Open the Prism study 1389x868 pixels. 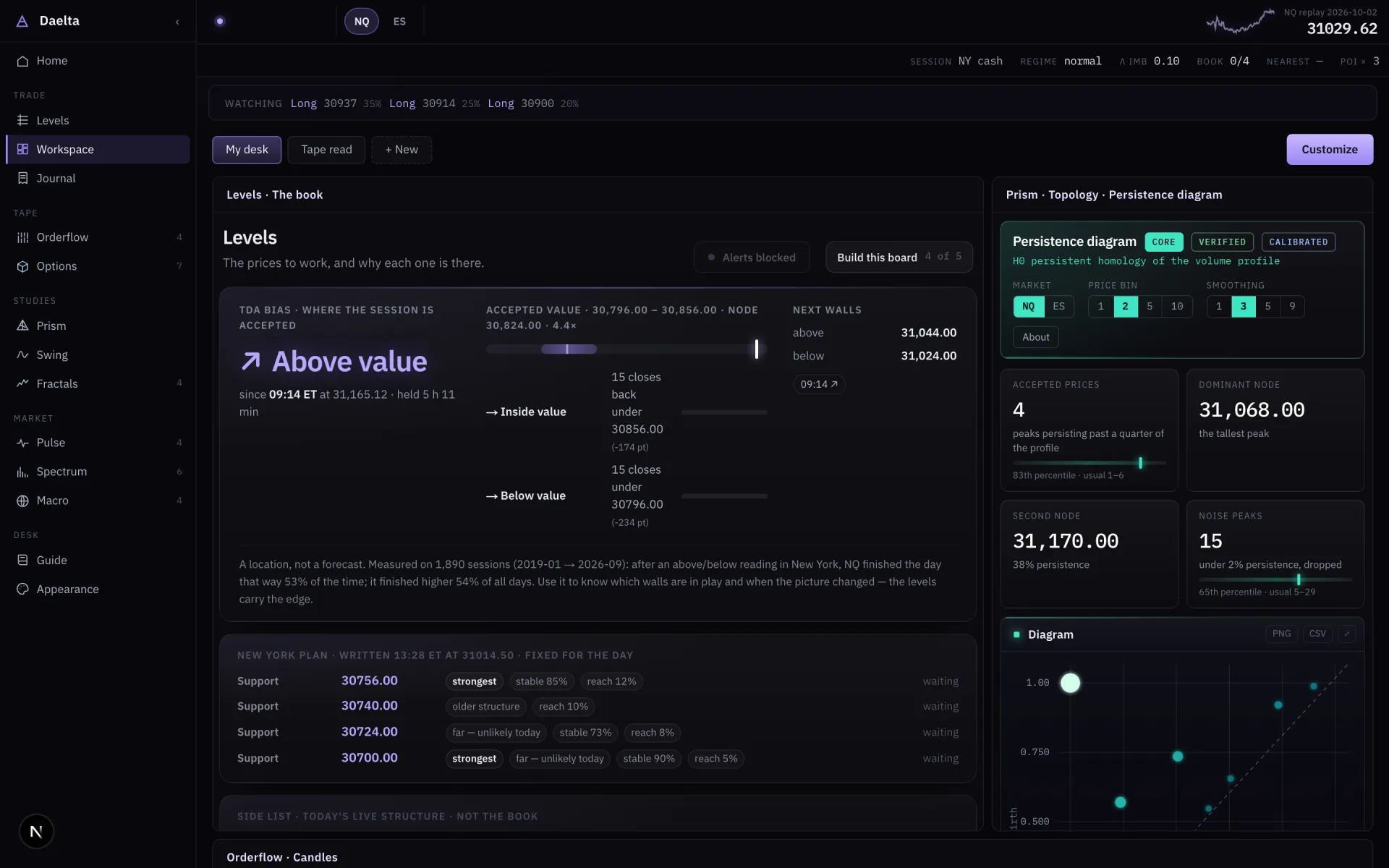click(x=98, y=325)
